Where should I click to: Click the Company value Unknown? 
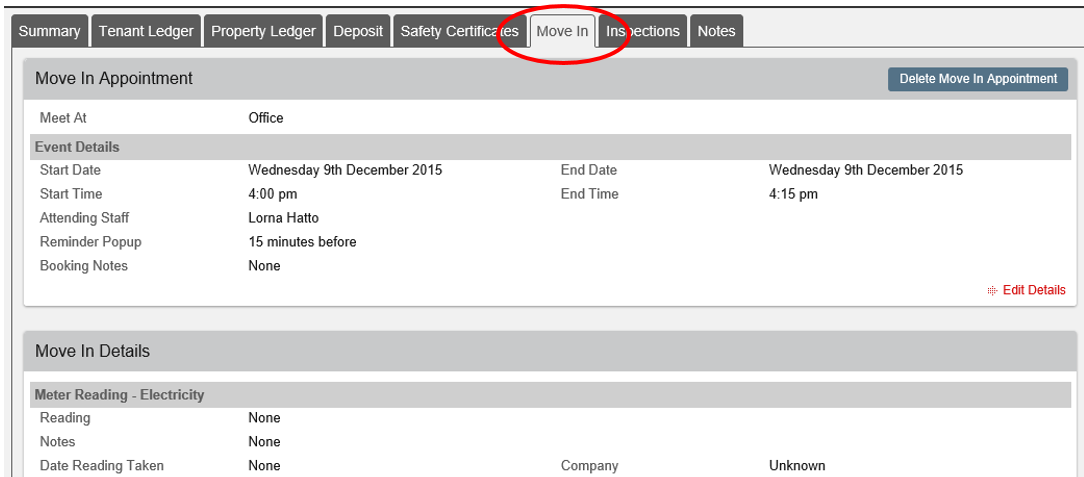[x=797, y=466]
